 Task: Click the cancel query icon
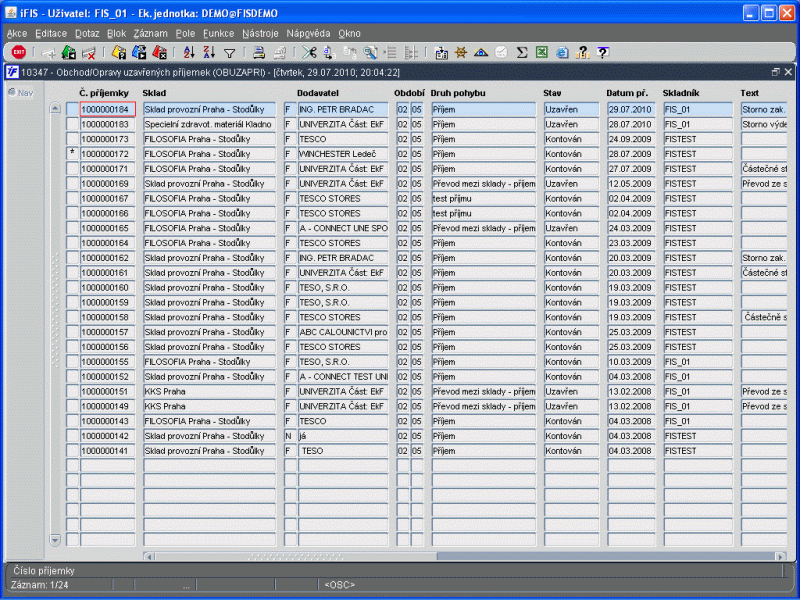159,52
